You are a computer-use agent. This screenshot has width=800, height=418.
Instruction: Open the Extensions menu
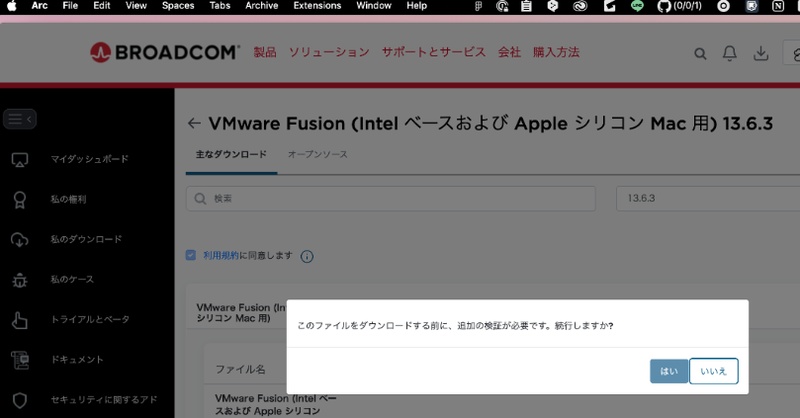point(317,6)
